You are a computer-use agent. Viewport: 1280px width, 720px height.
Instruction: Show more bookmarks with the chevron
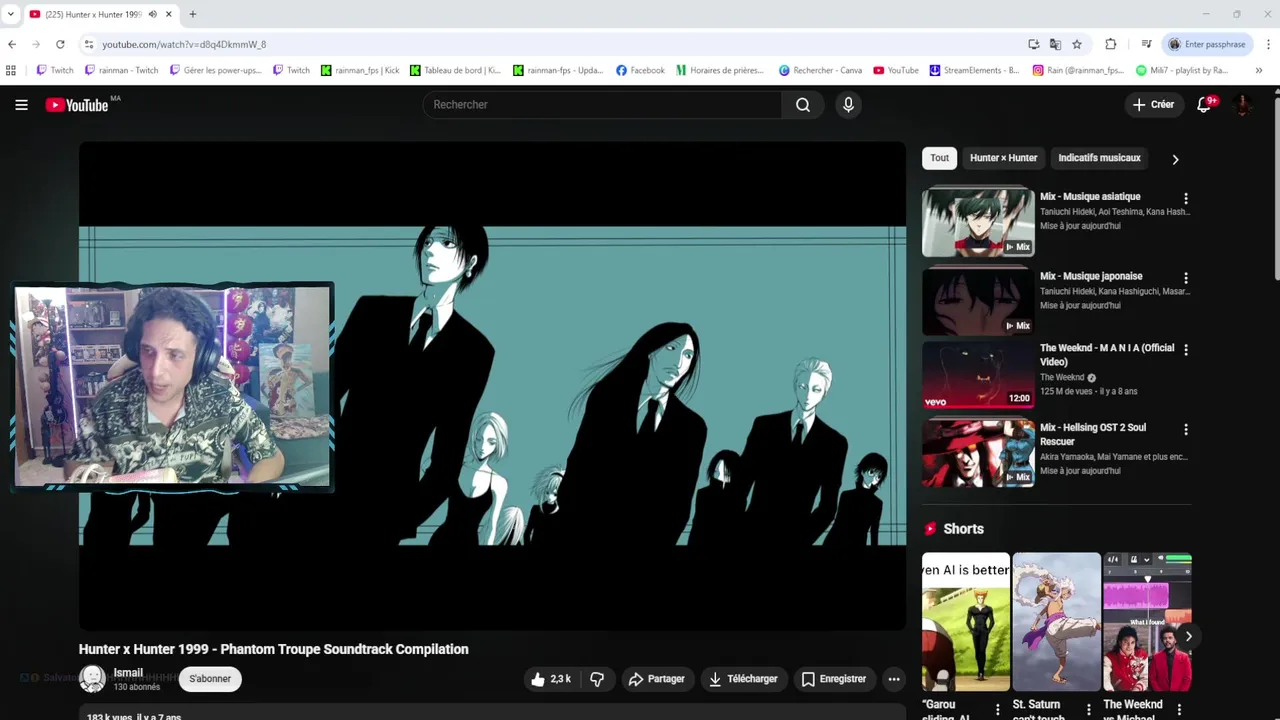click(1258, 70)
